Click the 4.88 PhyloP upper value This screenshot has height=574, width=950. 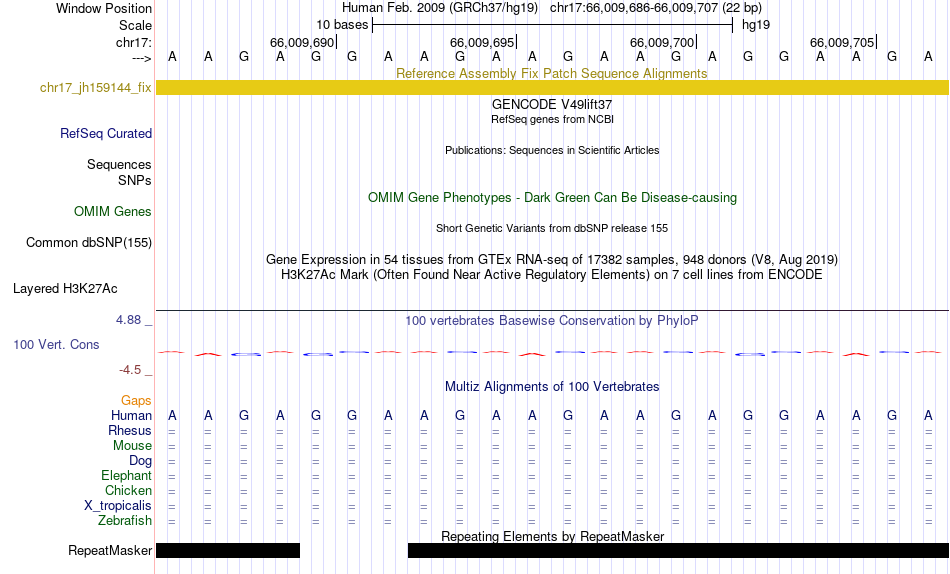point(128,320)
